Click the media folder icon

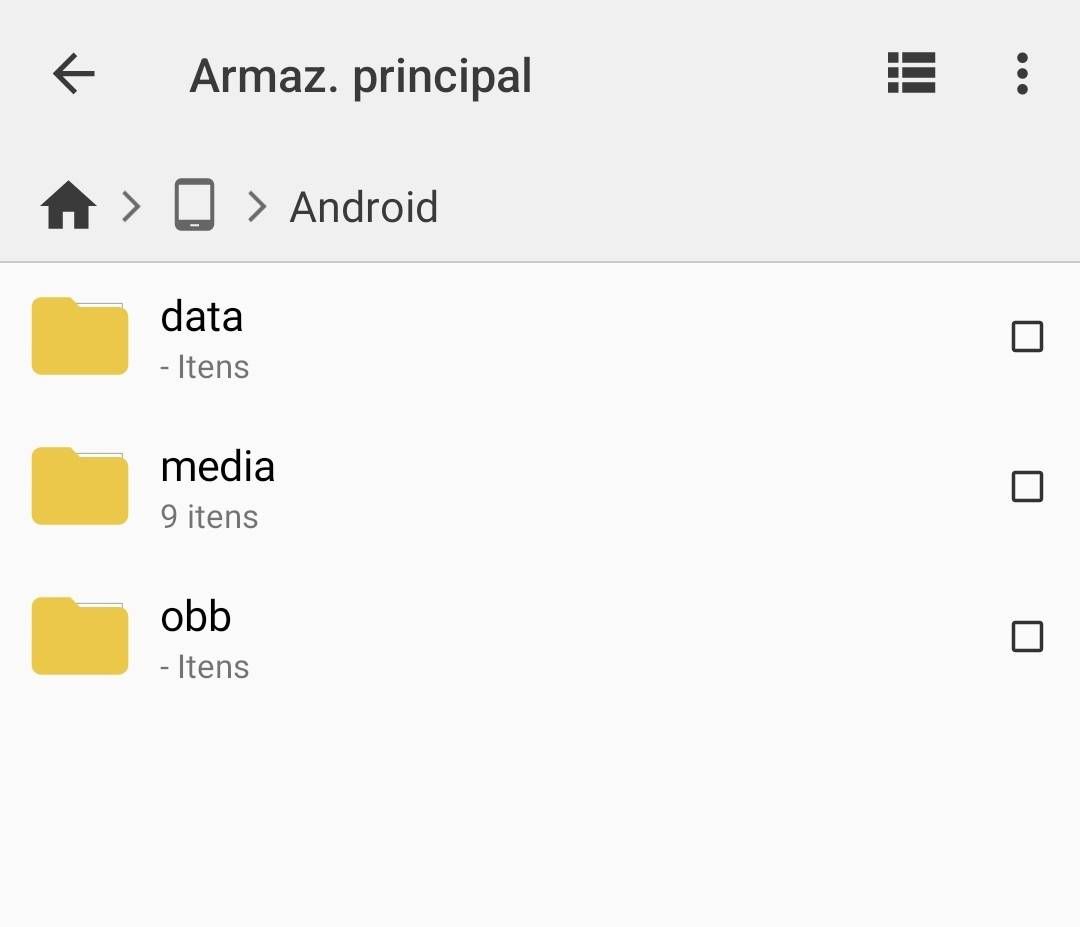click(x=80, y=486)
